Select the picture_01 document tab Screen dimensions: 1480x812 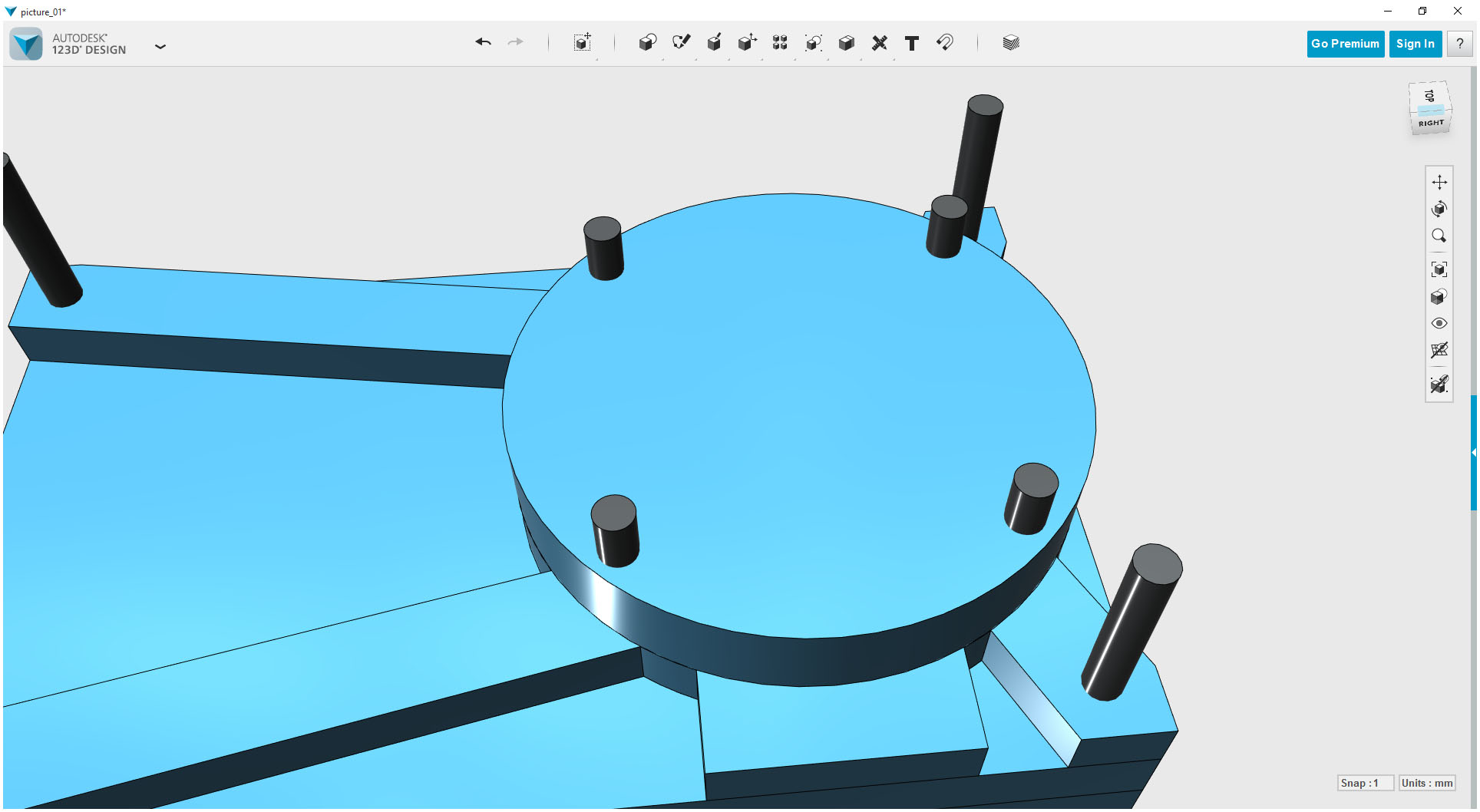(x=44, y=12)
